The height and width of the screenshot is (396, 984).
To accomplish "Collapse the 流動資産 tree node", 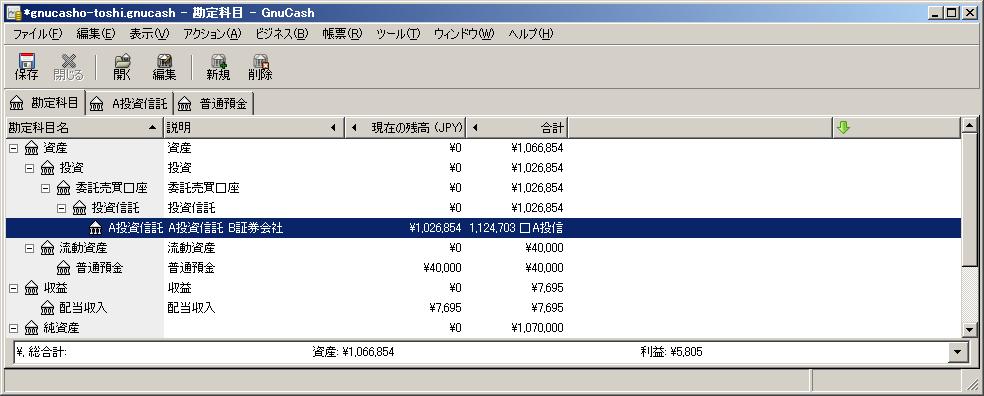I will (29, 249).
